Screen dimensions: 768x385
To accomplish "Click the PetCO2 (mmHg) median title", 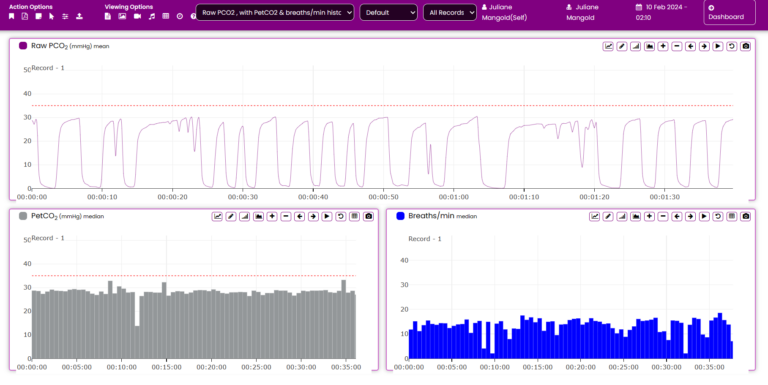I will (x=68, y=216).
